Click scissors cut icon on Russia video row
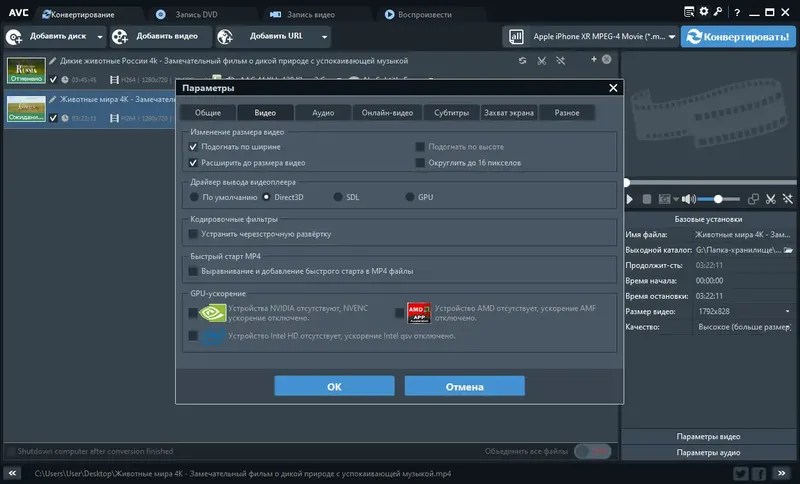 [542, 61]
